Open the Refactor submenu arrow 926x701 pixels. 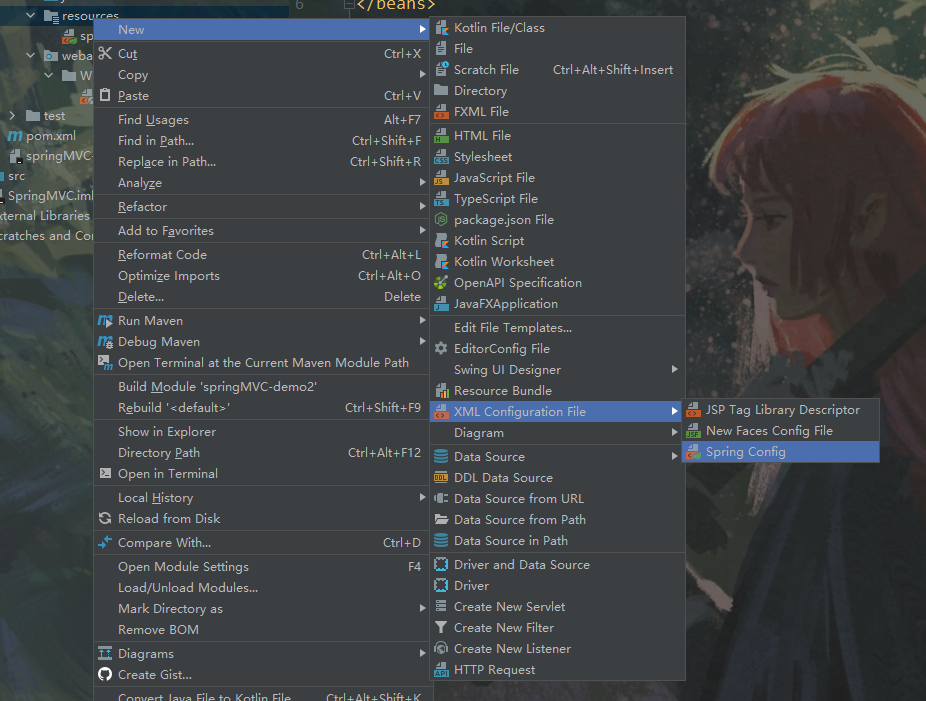pyautogui.click(x=422, y=206)
